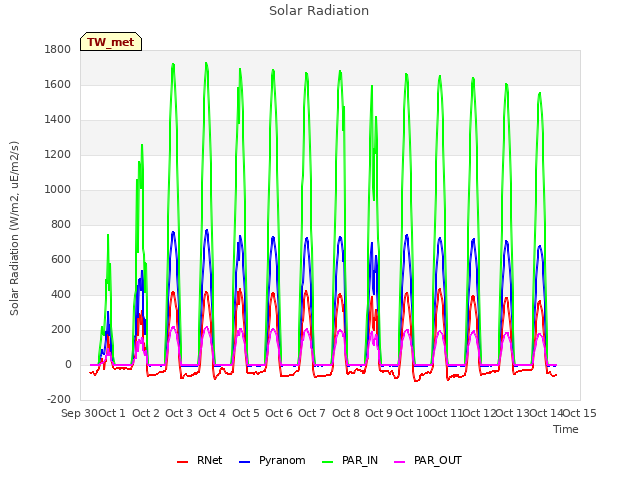
Task: Click the Oct 7 x-axis tick label
Action: click(312, 413)
